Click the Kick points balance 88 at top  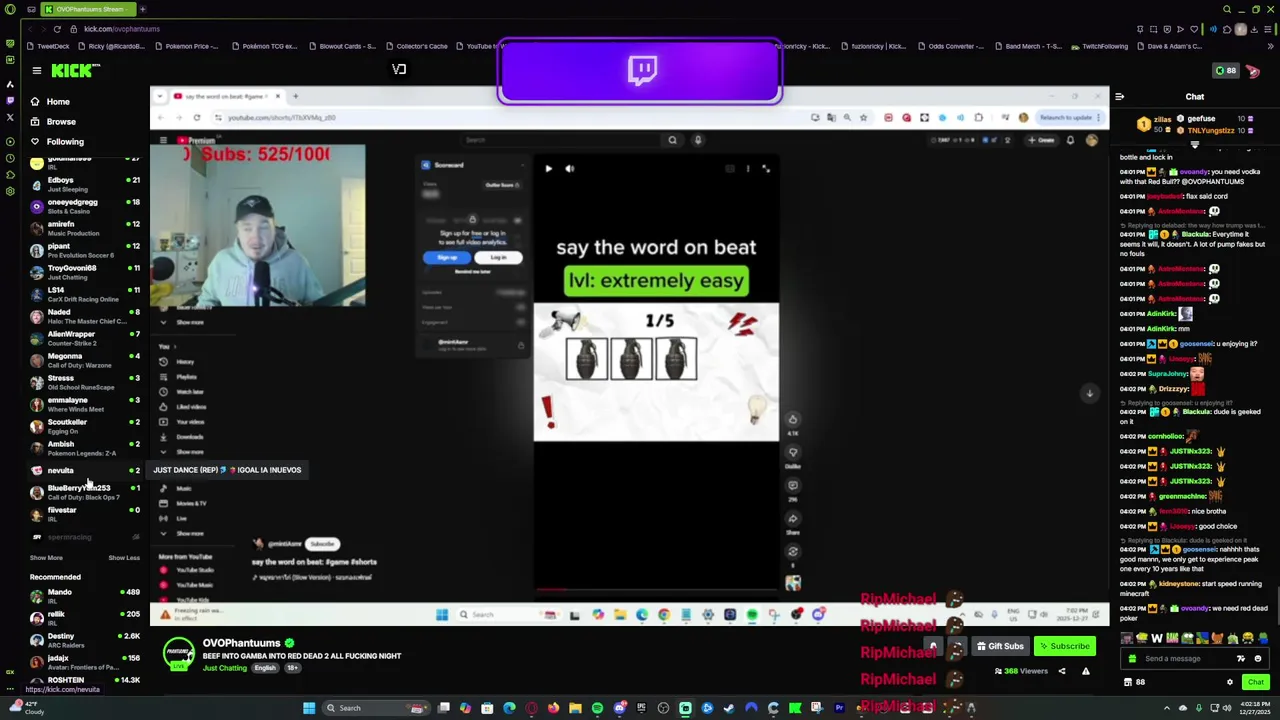1225,71
